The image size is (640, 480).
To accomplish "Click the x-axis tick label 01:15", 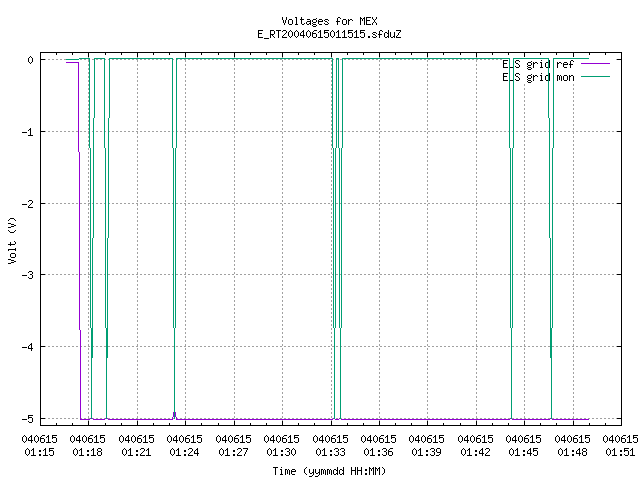I will click(40, 452).
